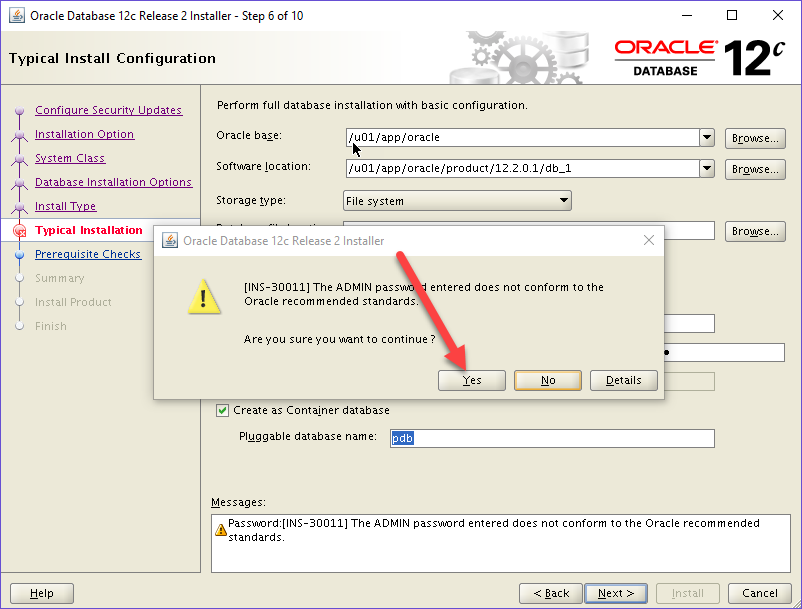Open Details for the INS-30011 warning
The width and height of the screenshot is (802, 609).
(x=623, y=380)
